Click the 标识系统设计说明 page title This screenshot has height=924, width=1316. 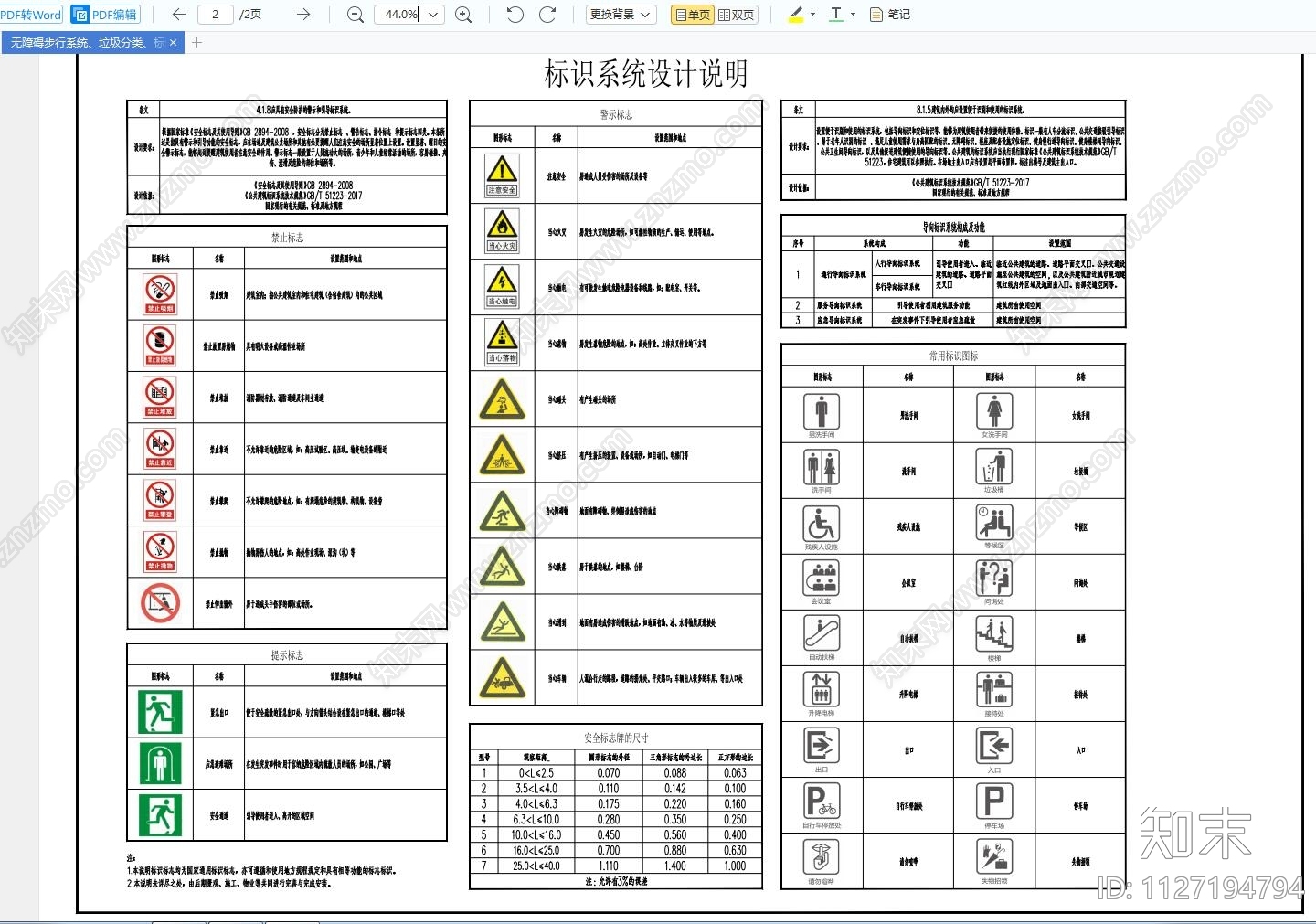point(646,74)
